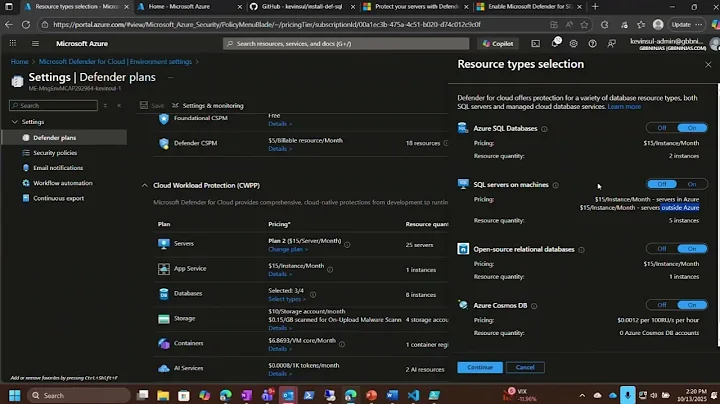The width and height of the screenshot is (720, 404).
Task: Open Visual Studio Code from taskbar
Action: pyautogui.click(x=413, y=395)
